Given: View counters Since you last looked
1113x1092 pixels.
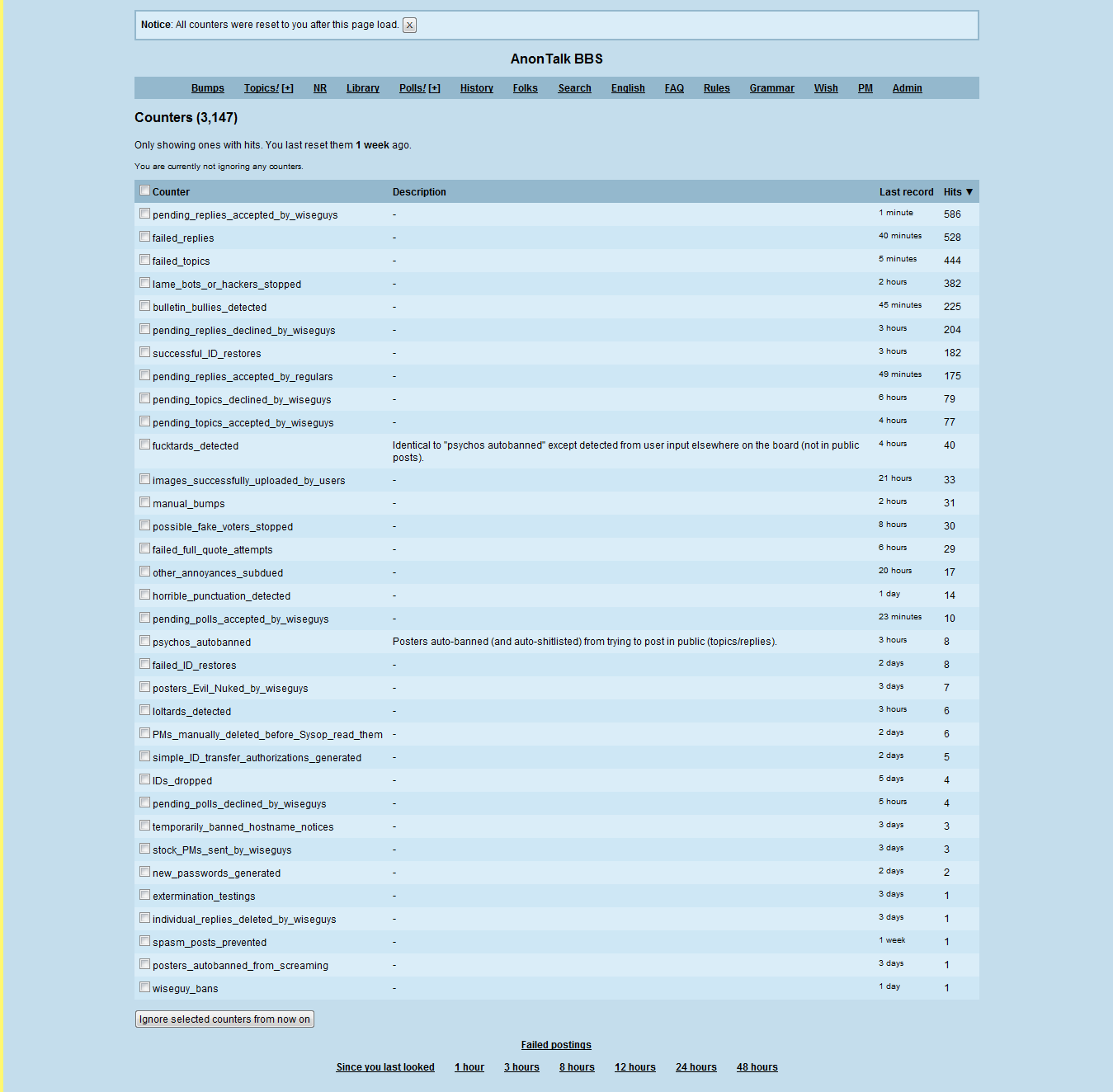Looking at the screenshot, I should point(385,1067).
